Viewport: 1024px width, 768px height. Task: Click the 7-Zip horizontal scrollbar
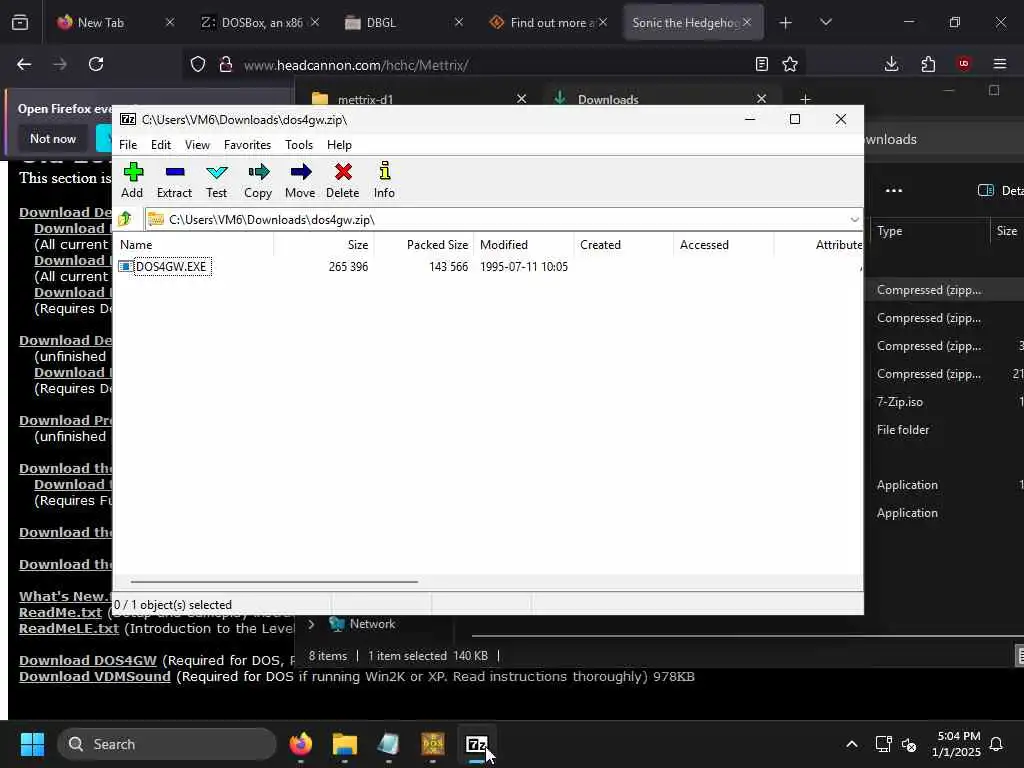click(274, 581)
